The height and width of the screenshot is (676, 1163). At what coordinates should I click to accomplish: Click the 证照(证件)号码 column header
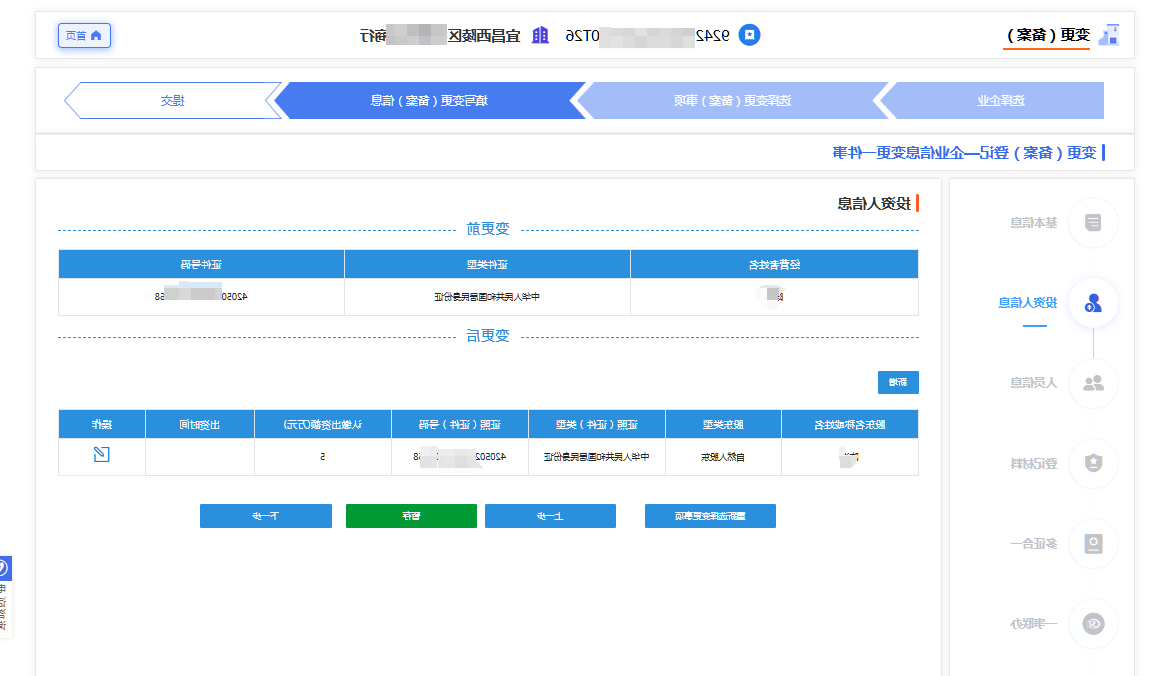point(460,424)
